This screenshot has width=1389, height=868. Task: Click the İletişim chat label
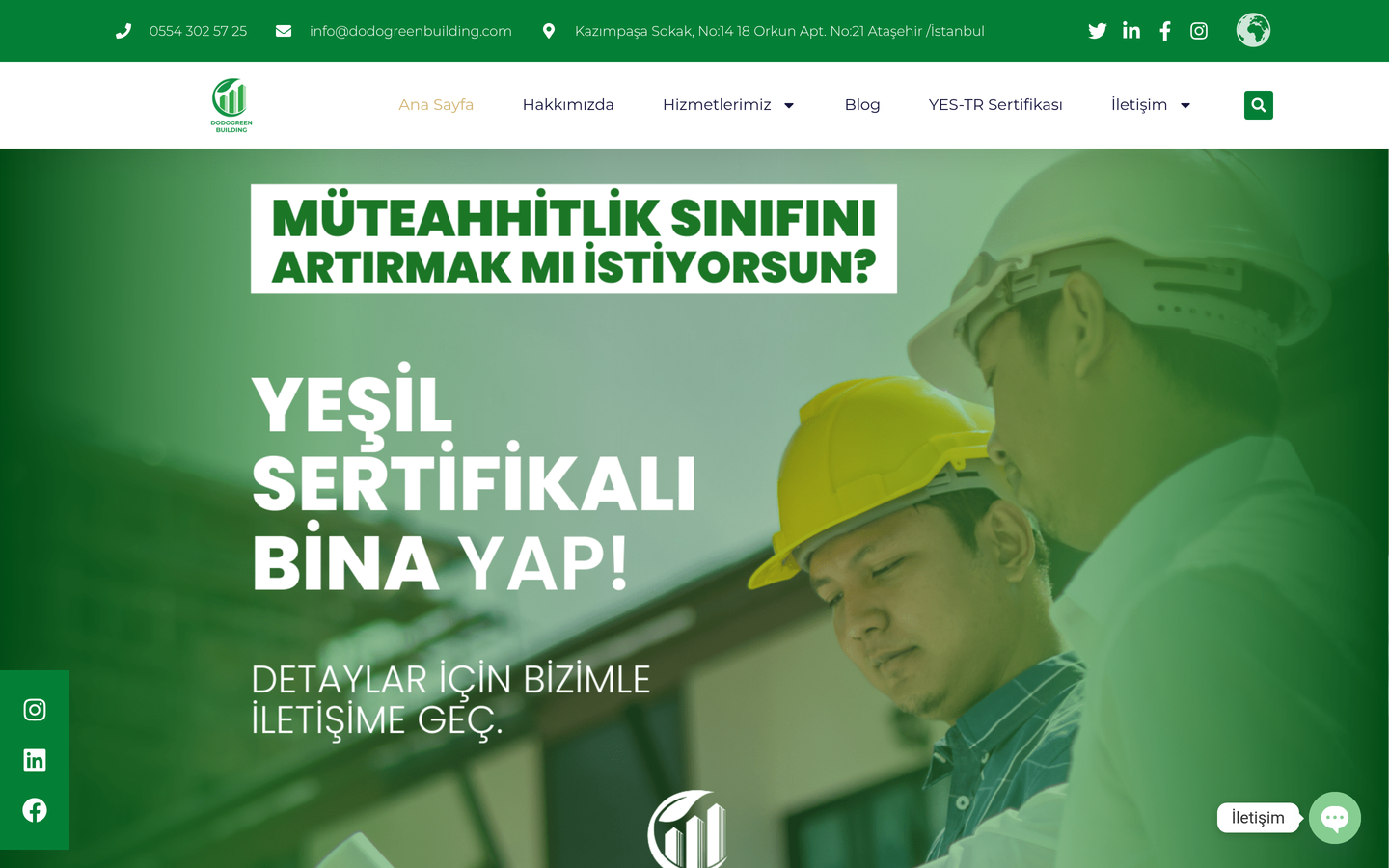click(1258, 818)
